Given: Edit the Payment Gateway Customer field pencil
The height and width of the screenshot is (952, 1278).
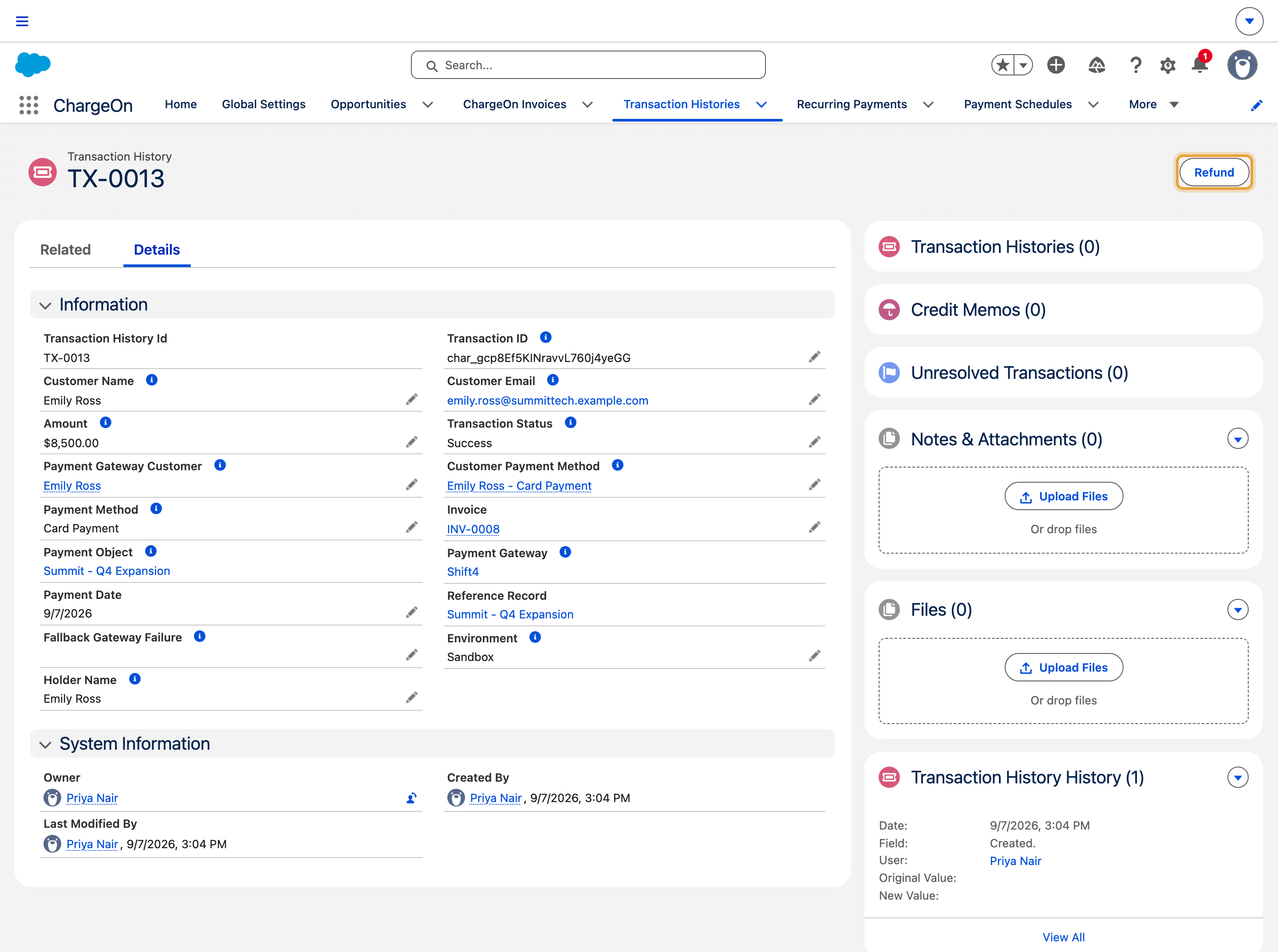Looking at the screenshot, I should (x=411, y=484).
